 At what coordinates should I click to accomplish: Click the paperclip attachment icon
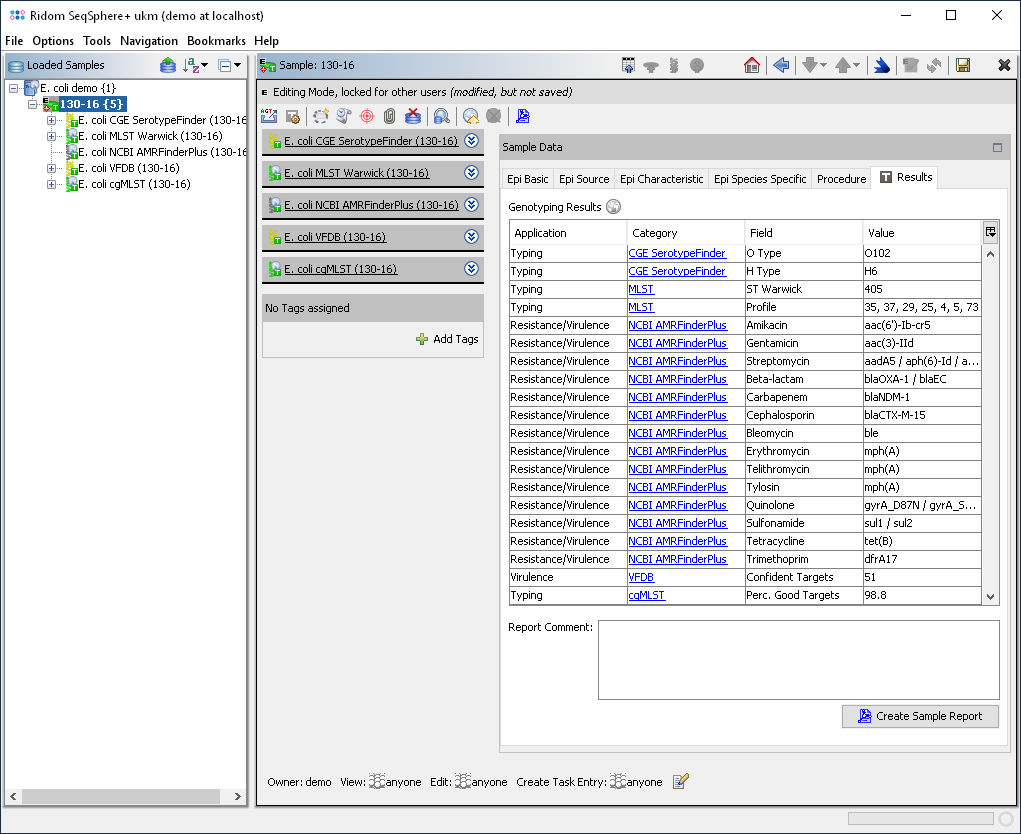click(x=390, y=116)
